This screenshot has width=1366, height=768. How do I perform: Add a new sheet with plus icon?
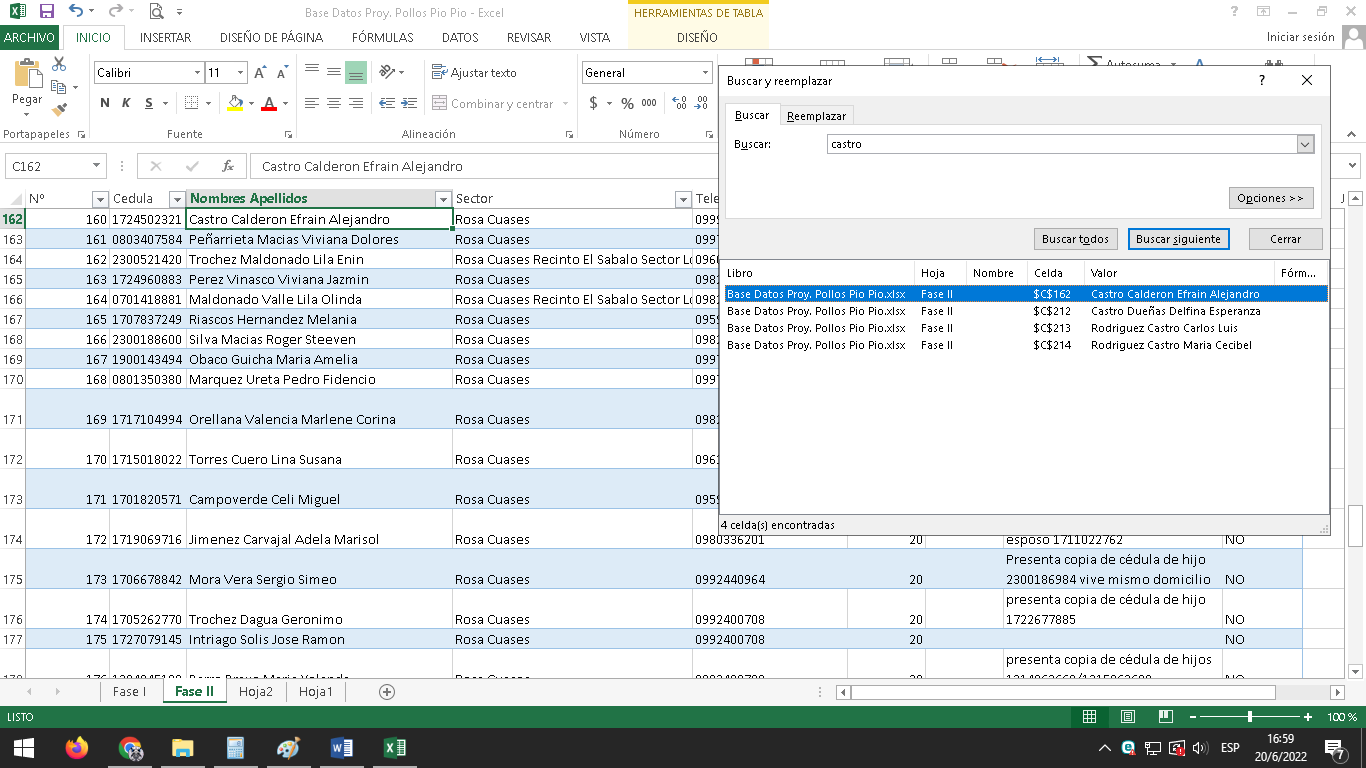click(387, 692)
